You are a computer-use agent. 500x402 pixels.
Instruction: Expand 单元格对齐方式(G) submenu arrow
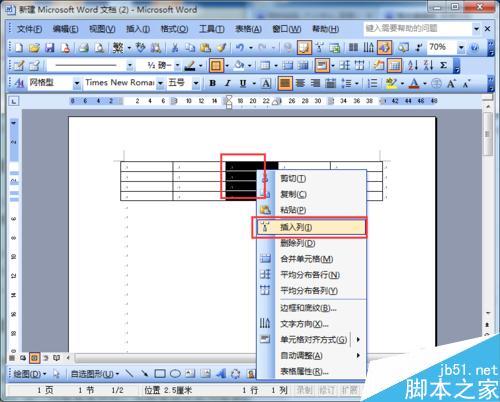tap(358, 340)
